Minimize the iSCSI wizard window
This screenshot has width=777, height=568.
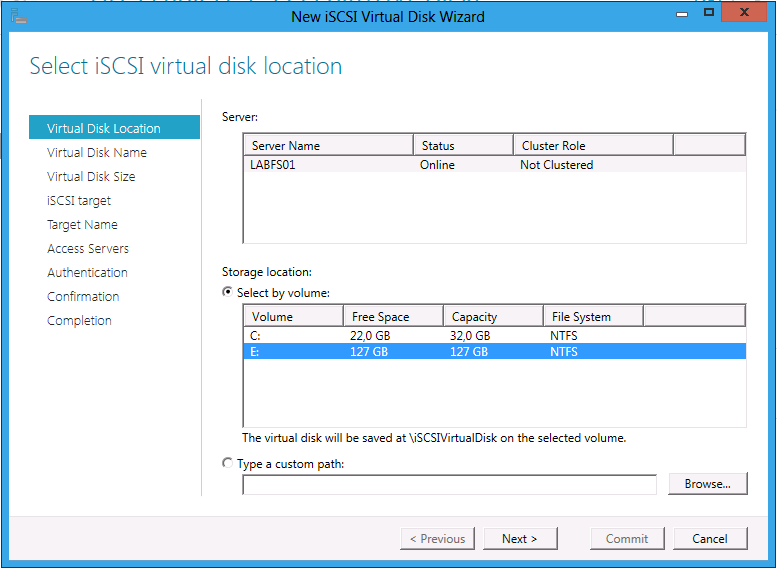coord(682,14)
